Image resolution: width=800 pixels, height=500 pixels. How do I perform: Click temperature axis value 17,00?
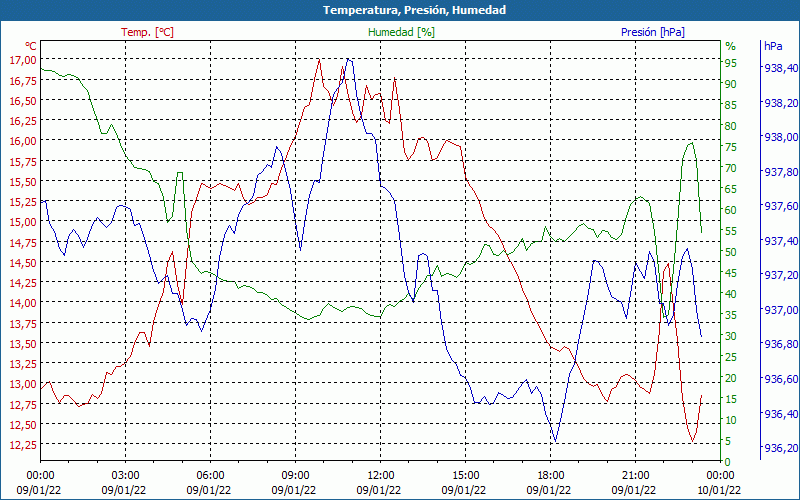click(x=23, y=60)
